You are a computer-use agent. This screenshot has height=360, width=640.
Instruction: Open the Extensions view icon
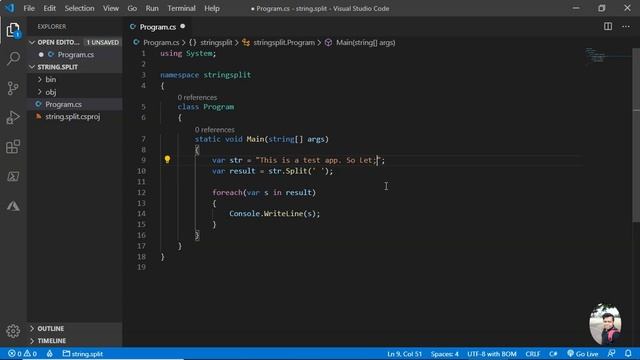[13, 147]
